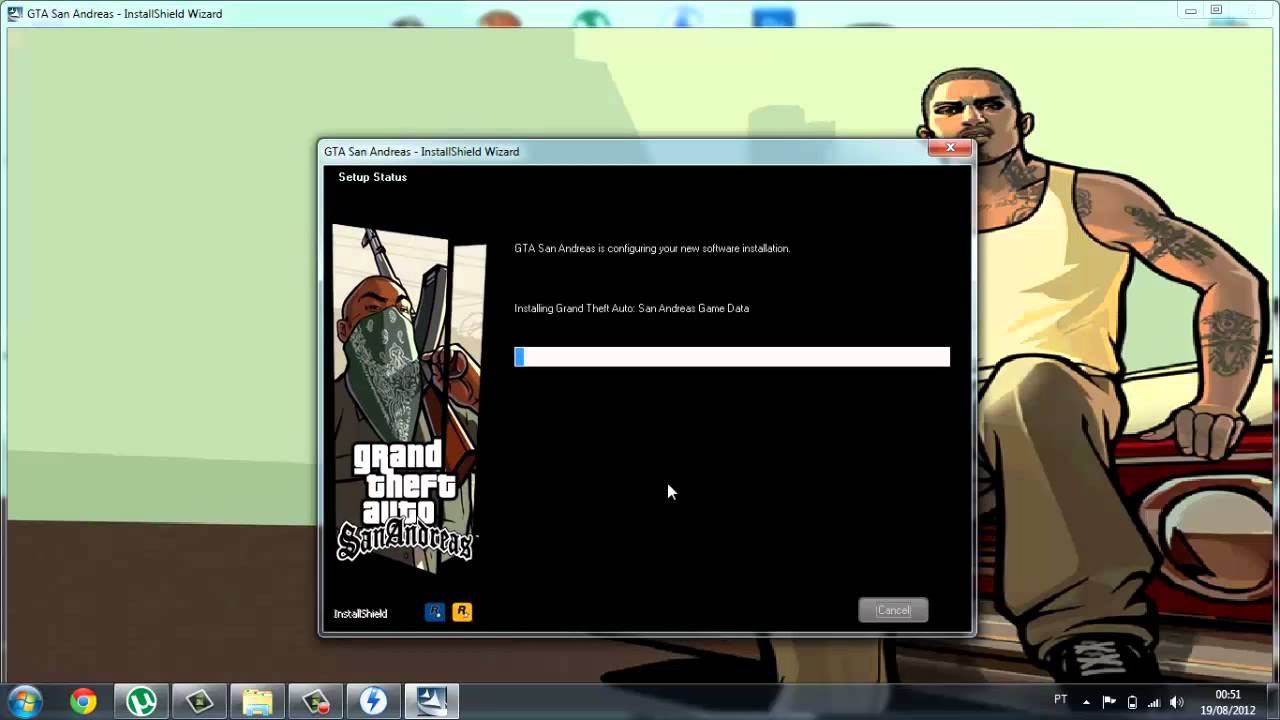Click the InstallShield icon in top-left title bar
This screenshot has height=720, width=1280.
click(14, 13)
